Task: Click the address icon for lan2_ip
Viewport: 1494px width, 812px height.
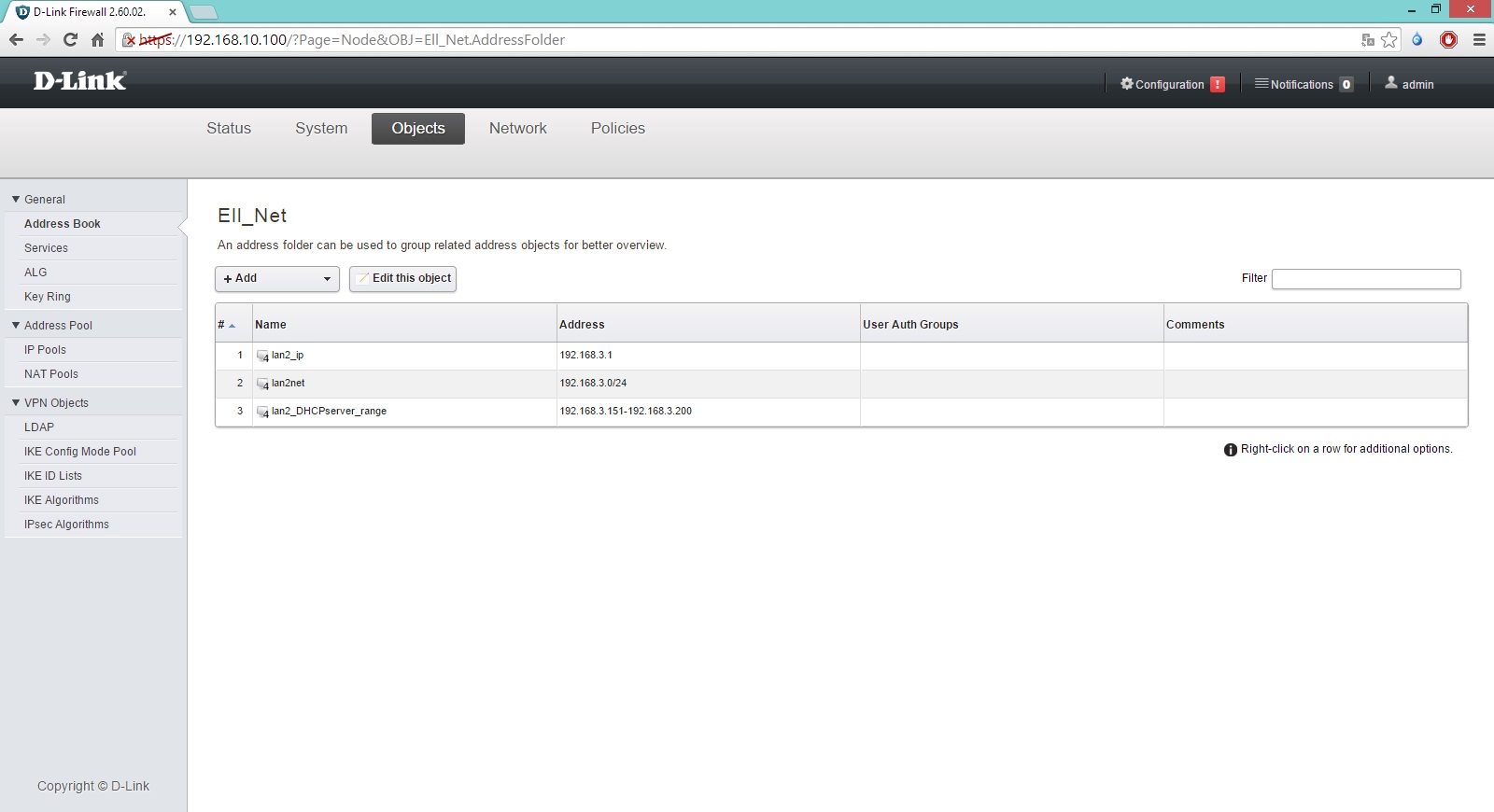Action: (262, 356)
